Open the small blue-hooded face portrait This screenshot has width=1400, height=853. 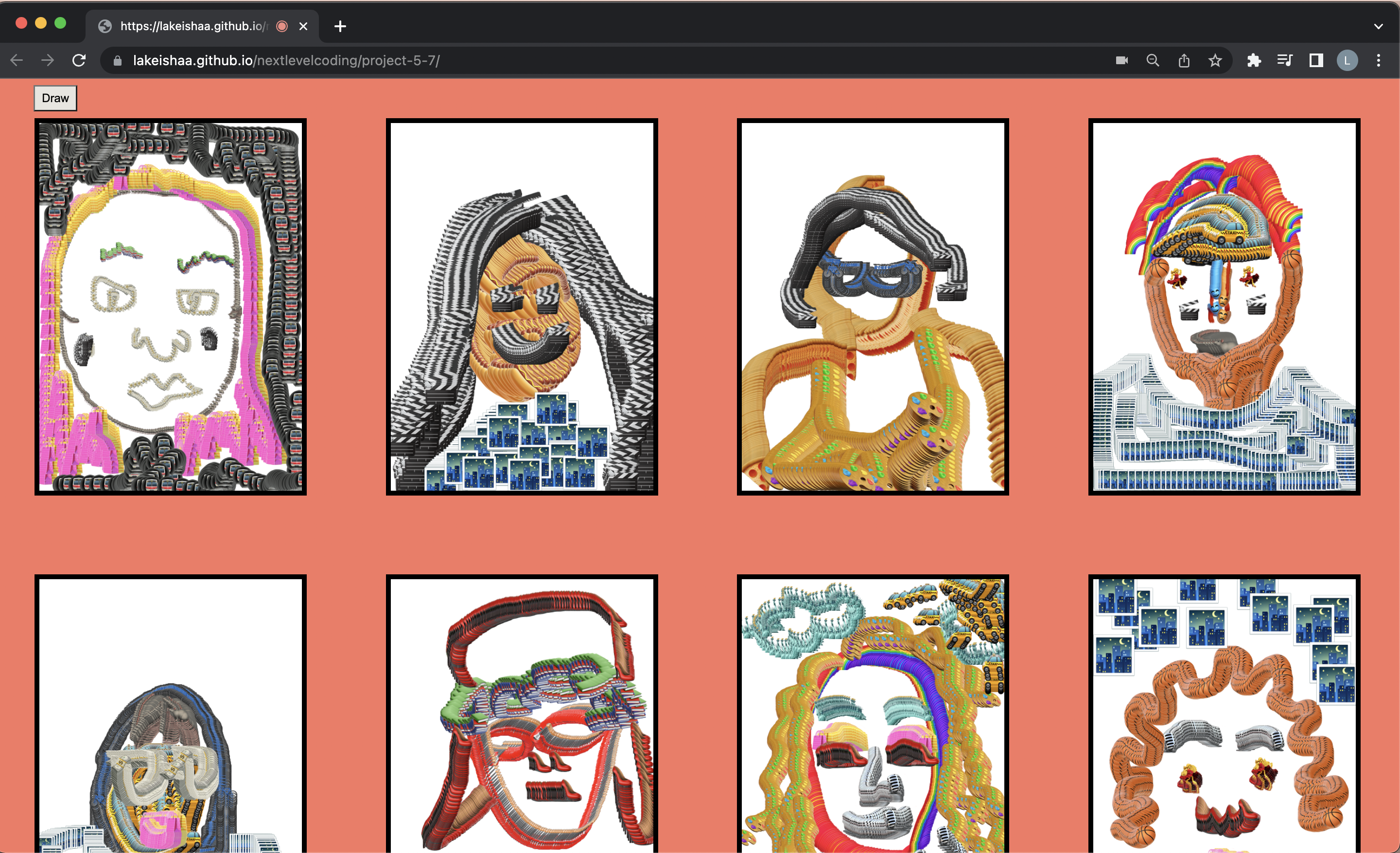171,714
